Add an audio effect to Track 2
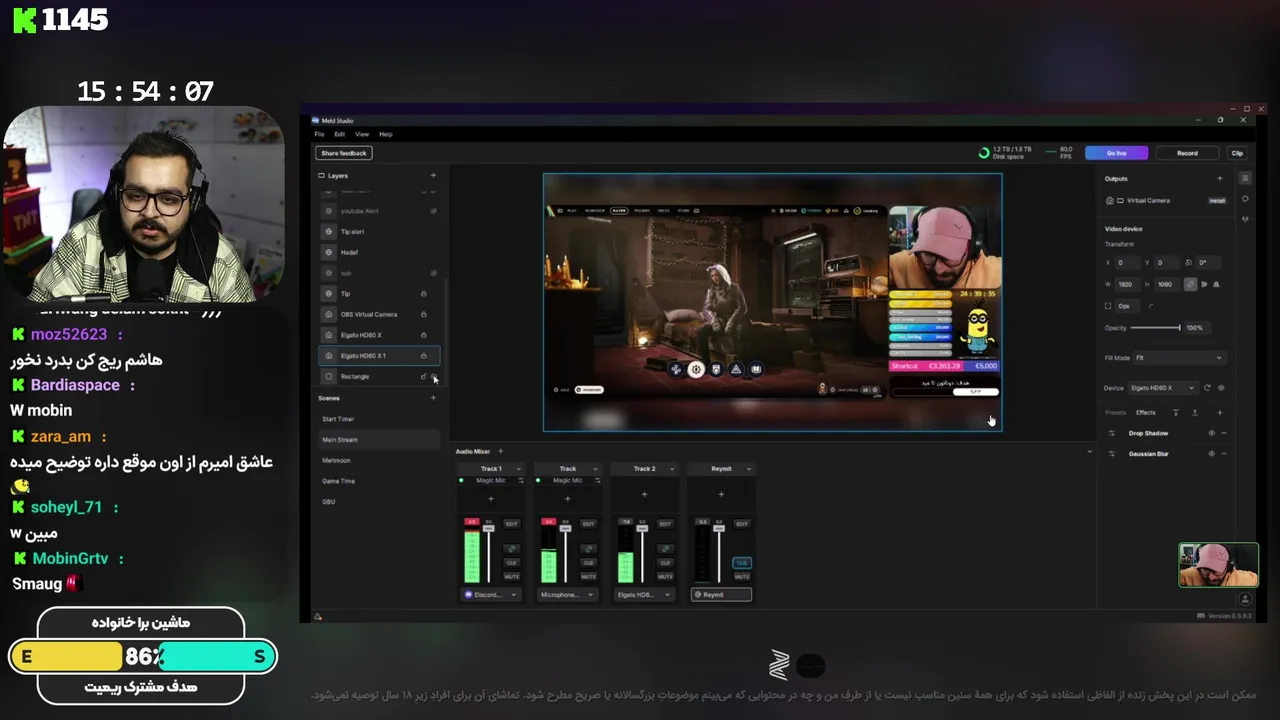Viewport: 1280px width, 720px height. click(x=644, y=494)
